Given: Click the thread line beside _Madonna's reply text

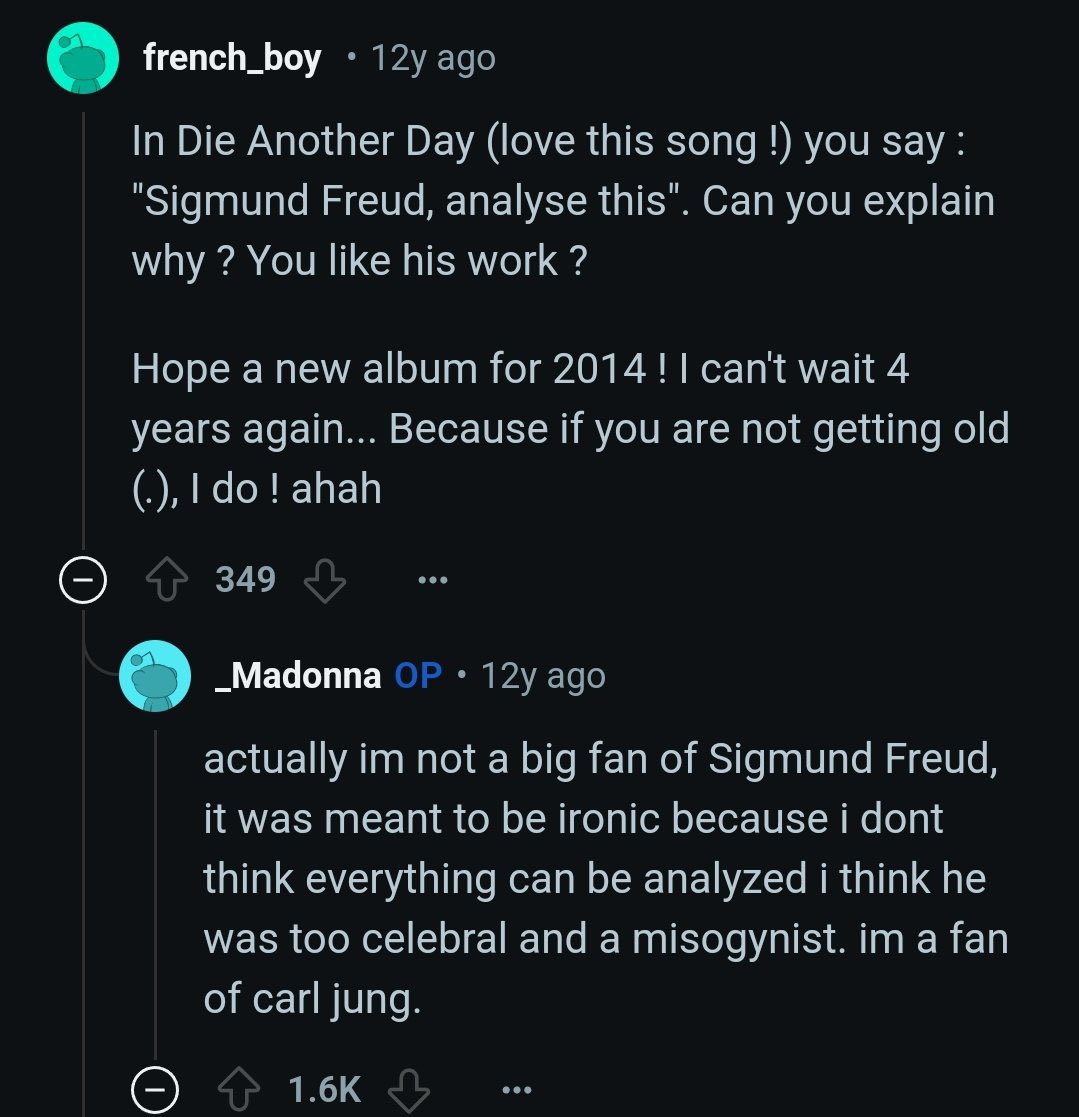Looking at the screenshot, I should [x=156, y=880].
